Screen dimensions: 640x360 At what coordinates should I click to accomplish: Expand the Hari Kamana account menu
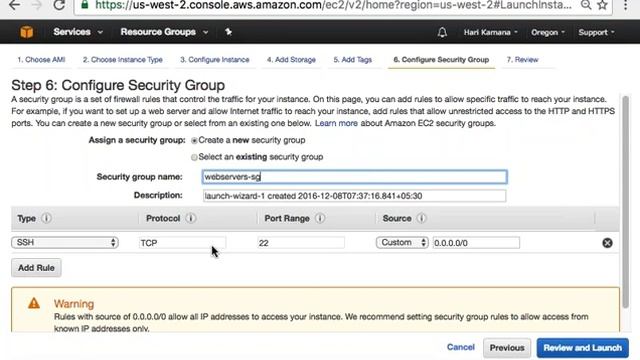click(491, 32)
